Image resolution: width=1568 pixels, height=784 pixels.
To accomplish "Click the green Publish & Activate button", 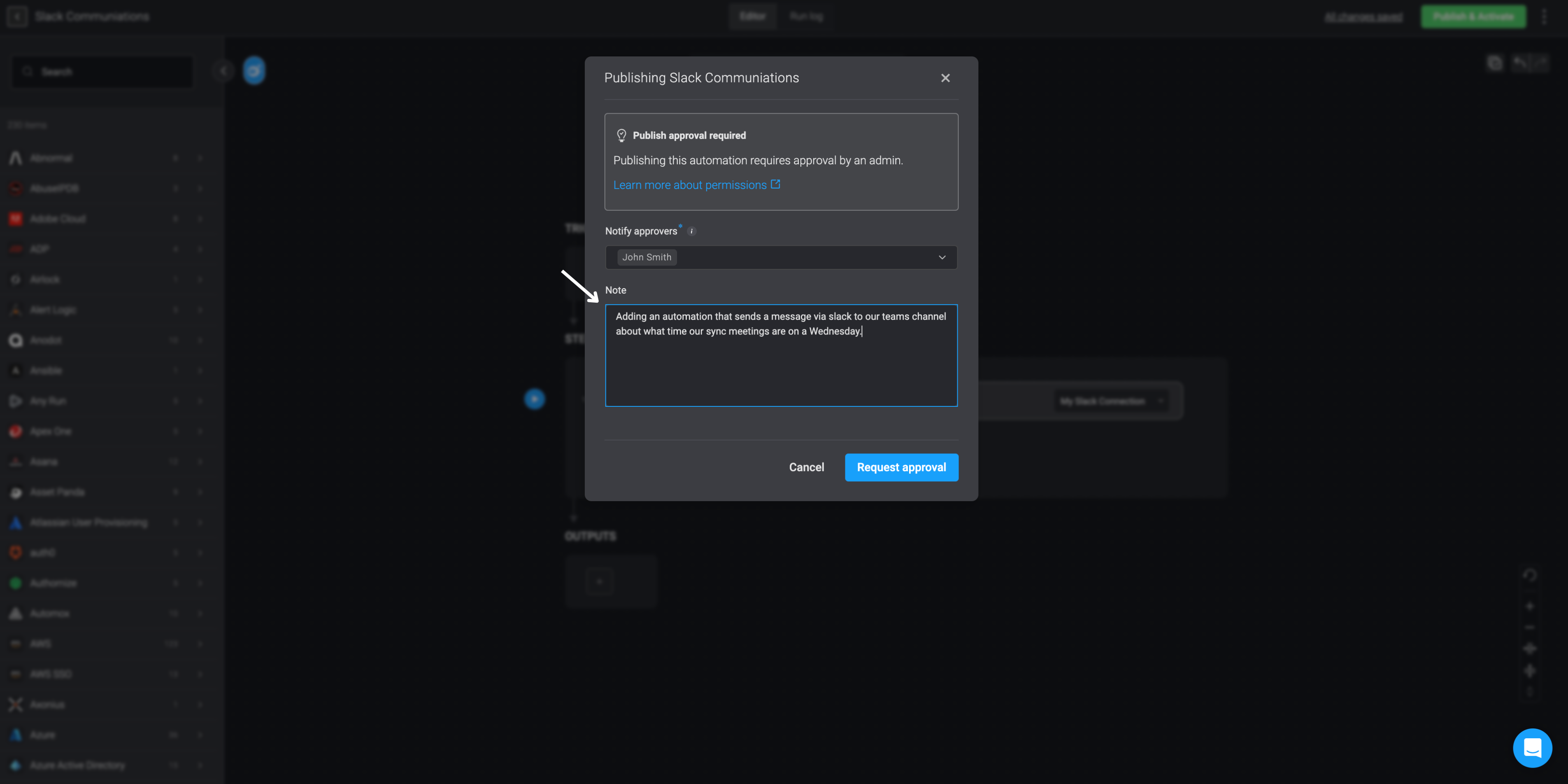I will (1473, 16).
